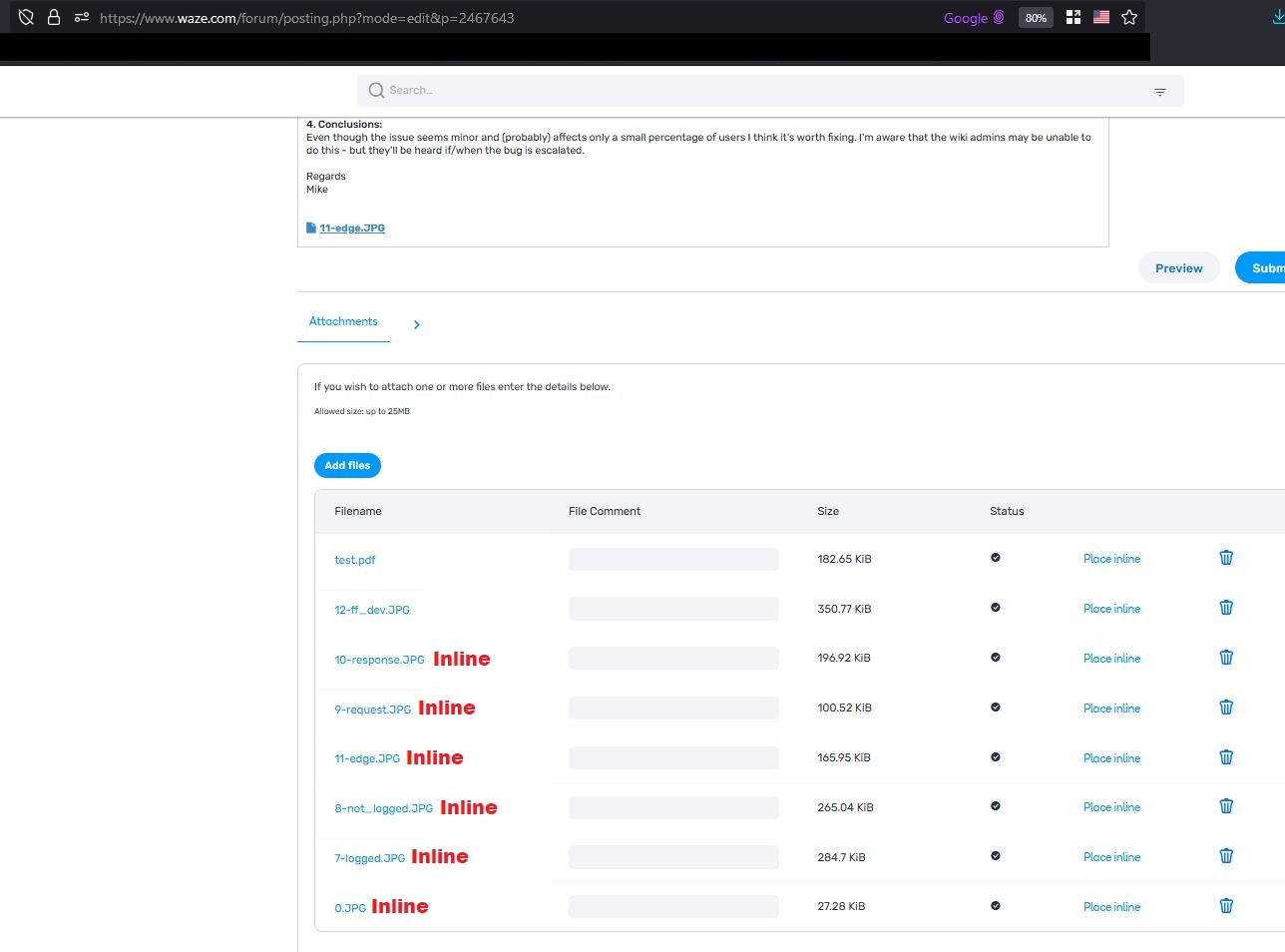Image resolution: width=1285 pixels, height=952 pixels.
Task: Place 9-request.JPG inline in the post
Action: point(1111,709)
